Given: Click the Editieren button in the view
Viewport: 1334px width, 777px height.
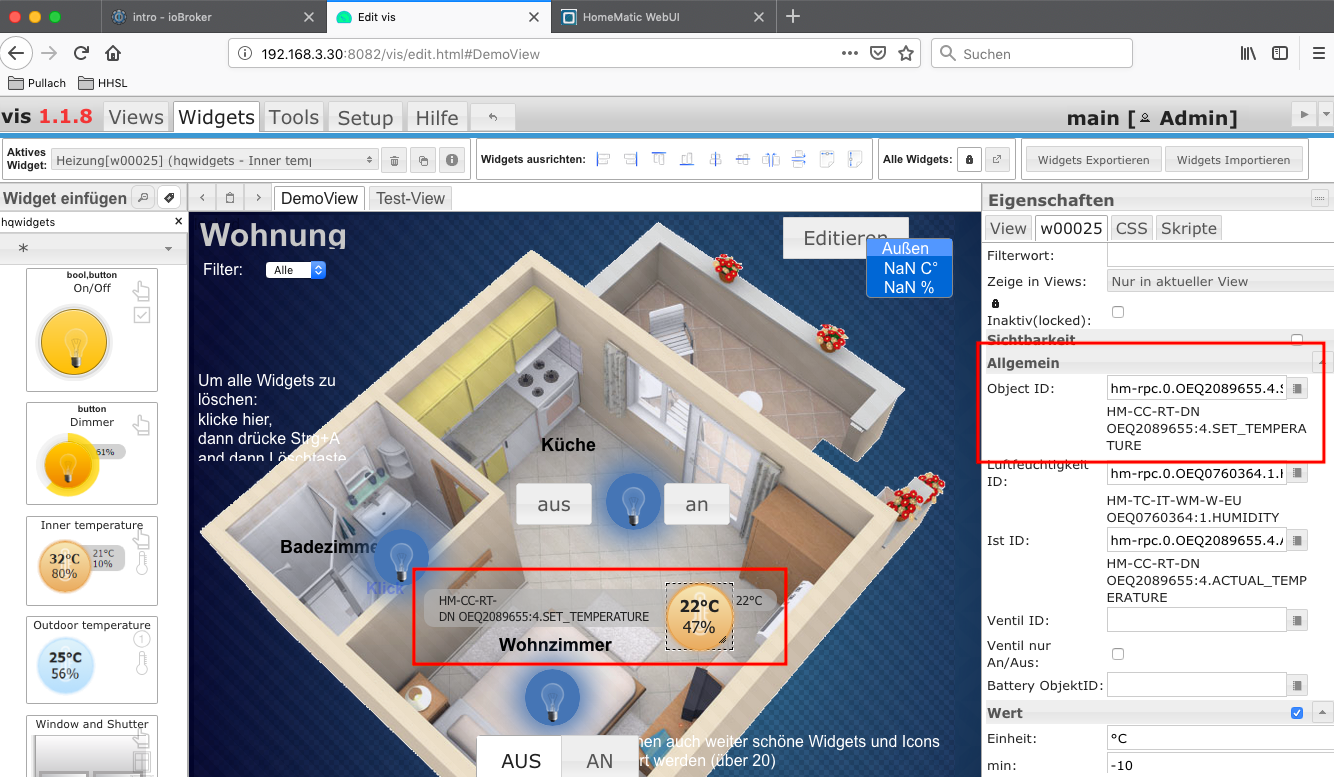Looking at the screenshot, I should pos(845,238).
